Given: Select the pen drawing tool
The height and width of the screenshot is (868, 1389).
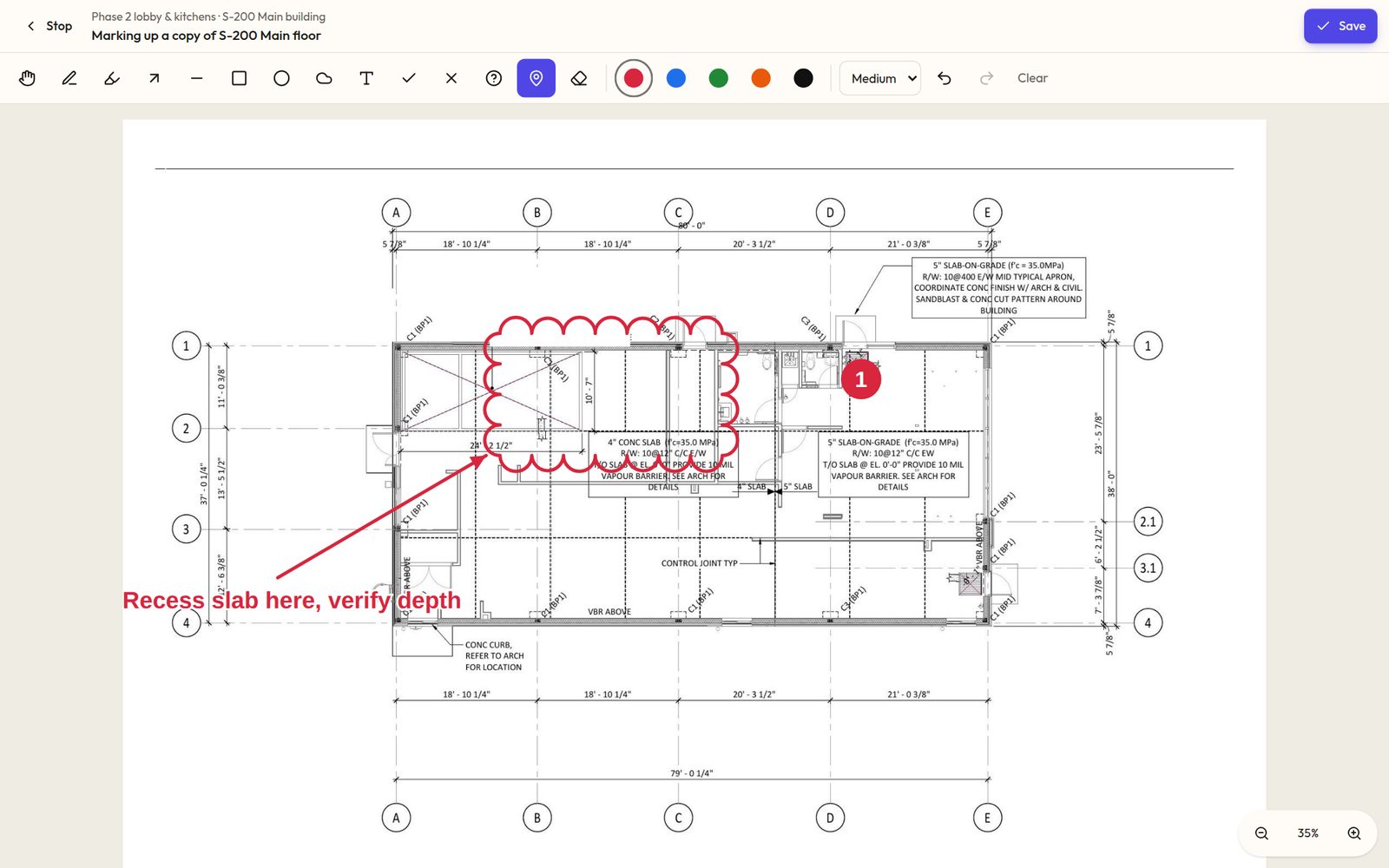Looking at the screenshot, I should coord(69,78).
